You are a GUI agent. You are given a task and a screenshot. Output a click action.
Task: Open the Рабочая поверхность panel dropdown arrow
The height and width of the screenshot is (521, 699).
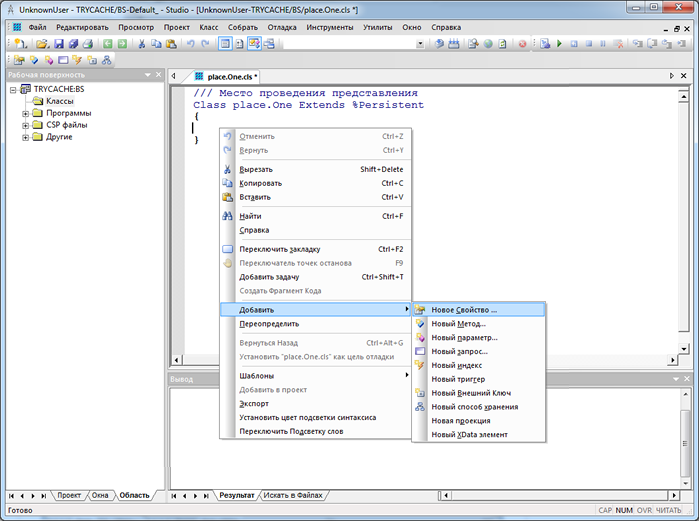[x=148, y=75]
